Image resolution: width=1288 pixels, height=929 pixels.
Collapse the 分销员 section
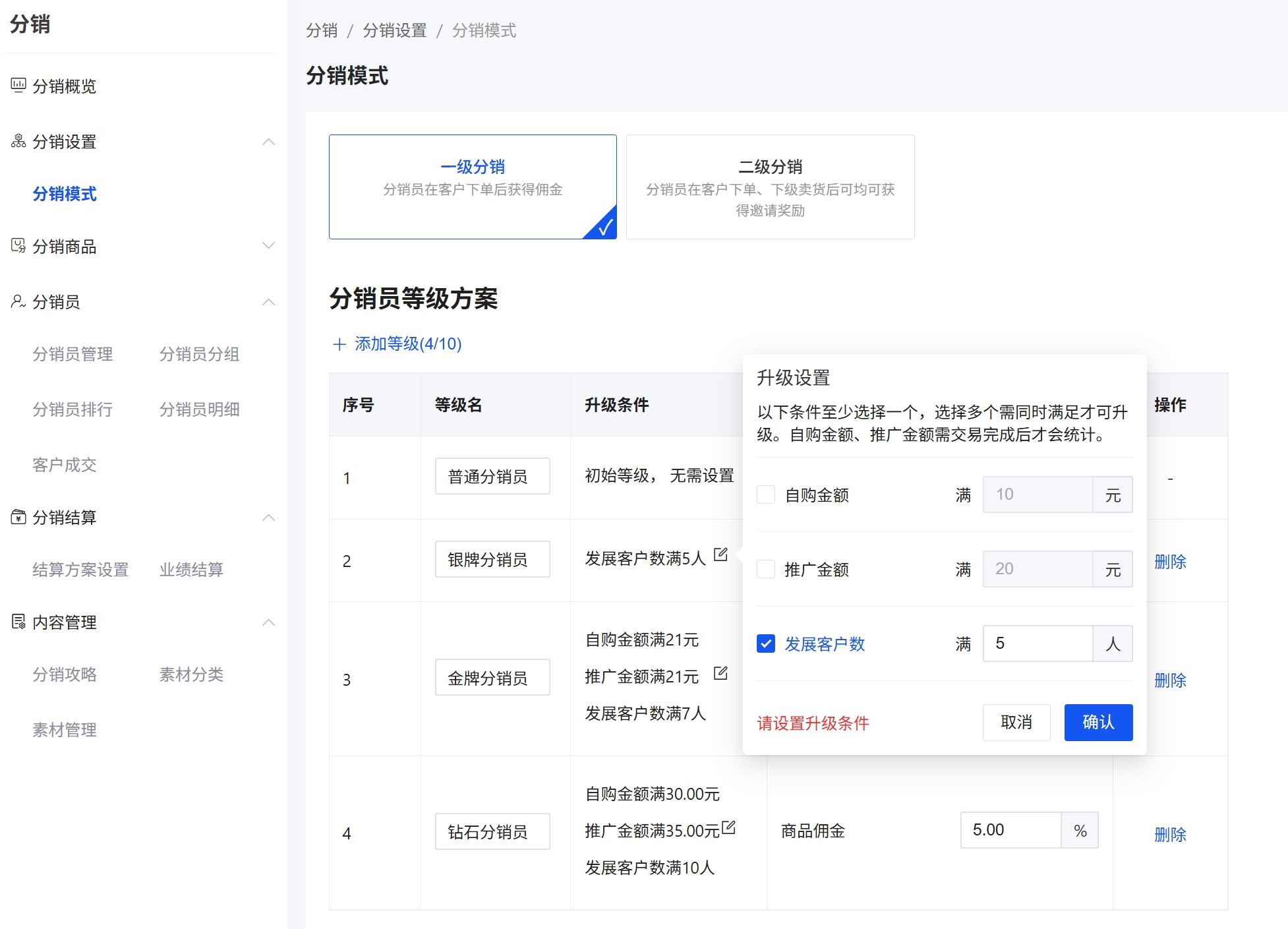click(269, 301)
